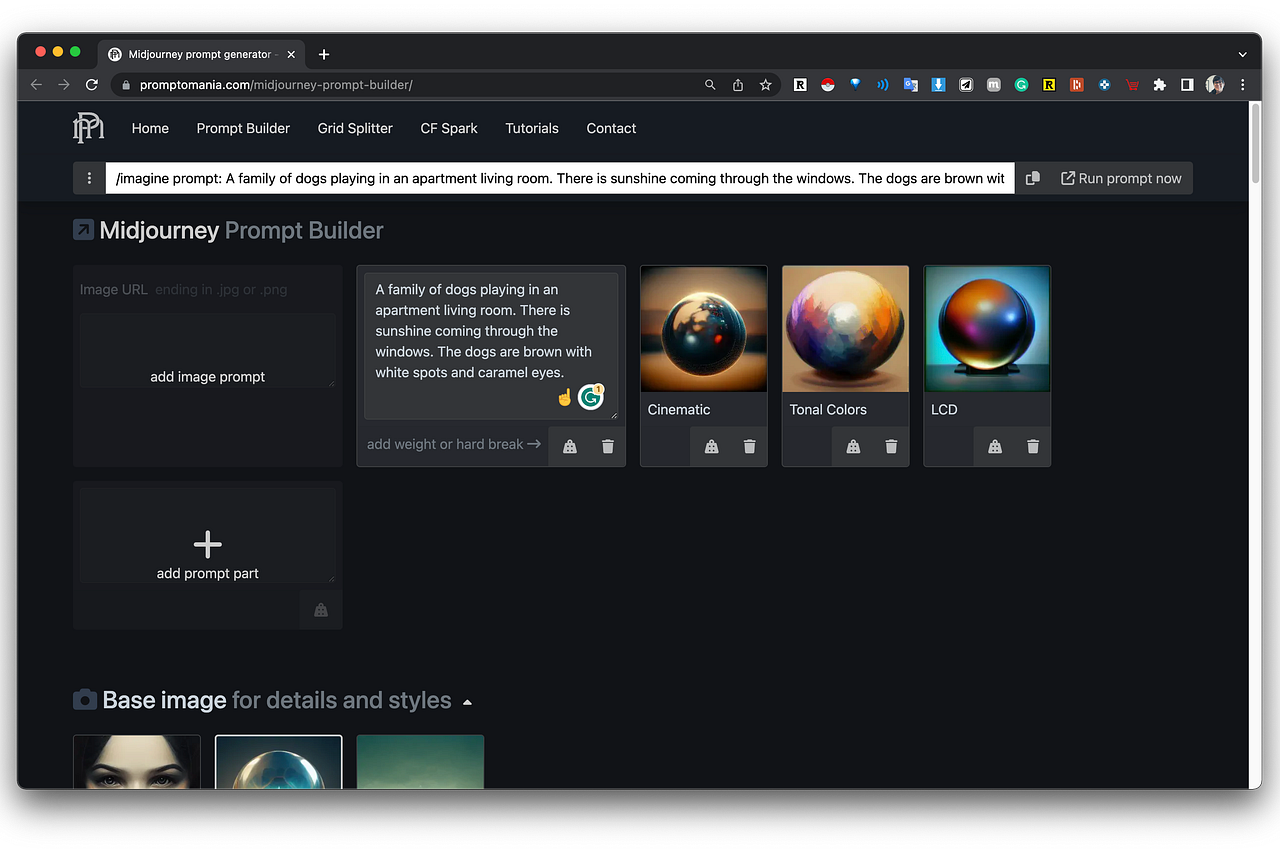
Task: Click the Image URL input field
Action: 208,290
